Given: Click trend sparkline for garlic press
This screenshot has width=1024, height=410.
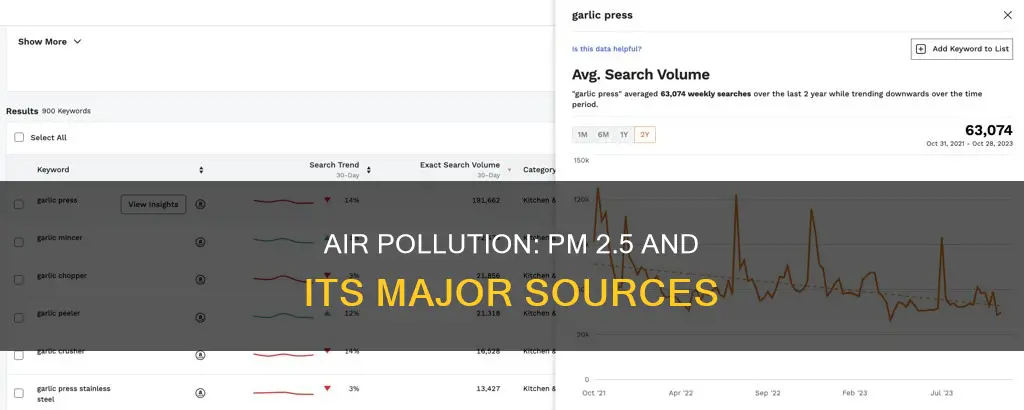Looking at the screenshot, I should point(283,201).
